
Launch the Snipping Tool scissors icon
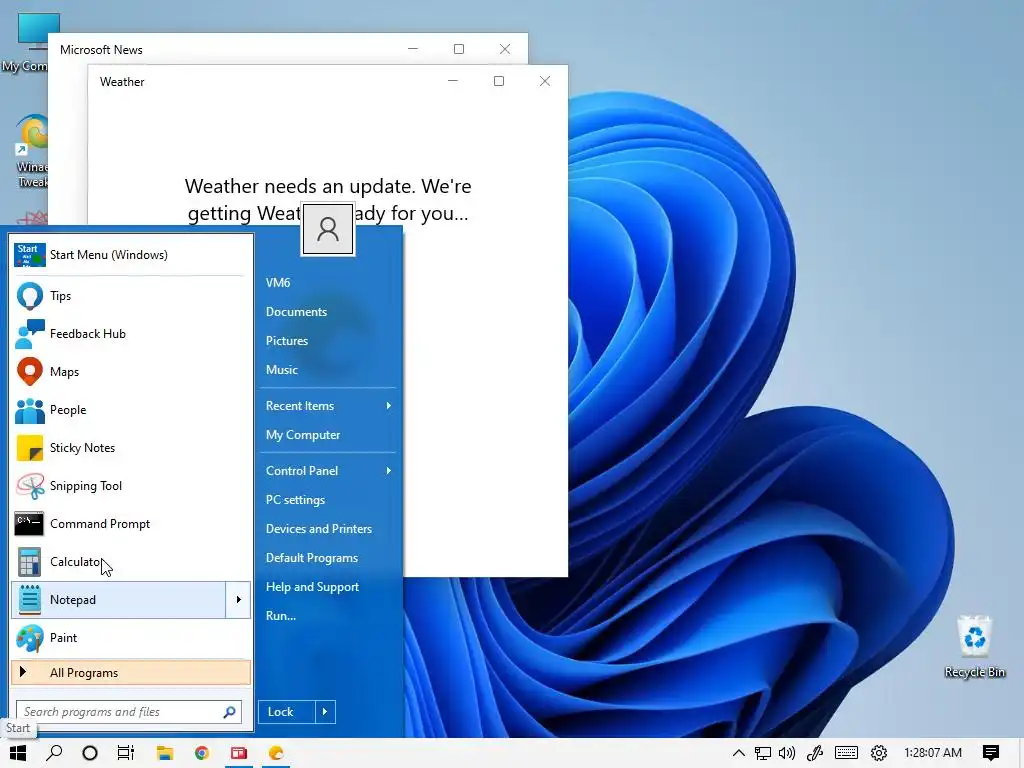[29, 486]
